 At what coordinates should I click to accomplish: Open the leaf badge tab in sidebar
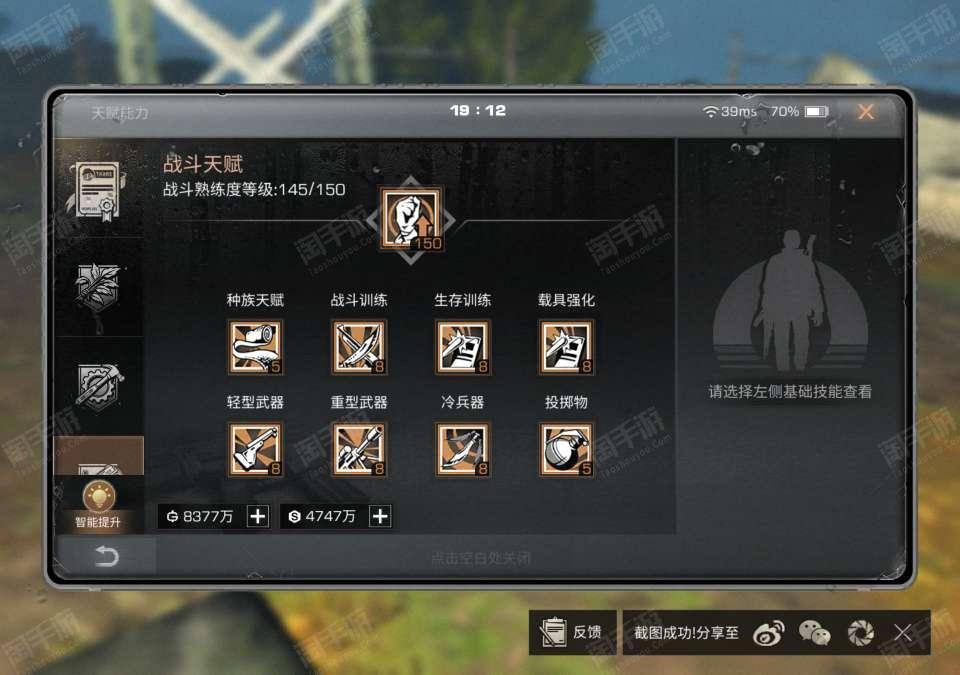click(x=99, y=288)
